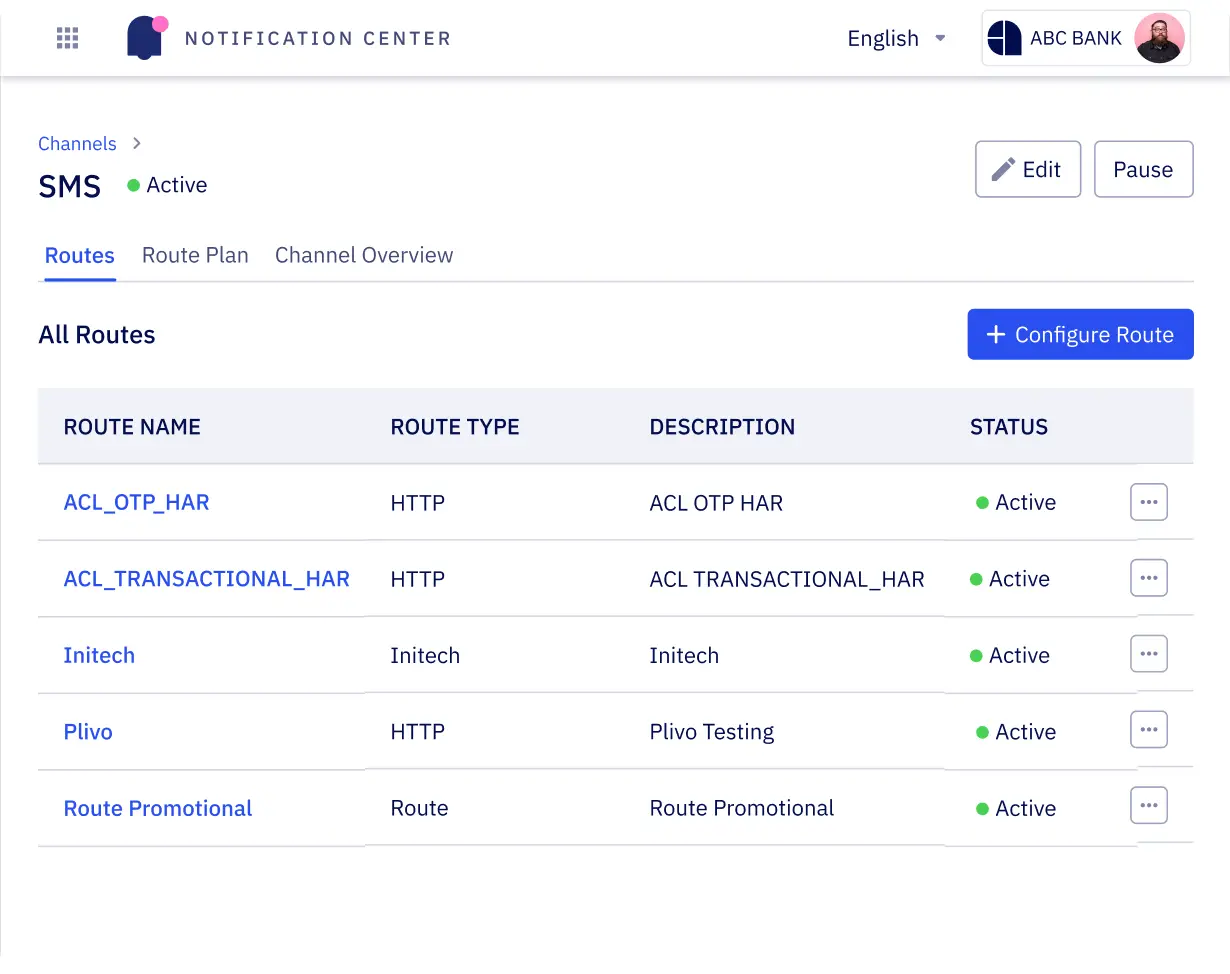Click the Active status of Initech row
Viewport: 1230px width, 974px height.
click(x=1010, y=655)
